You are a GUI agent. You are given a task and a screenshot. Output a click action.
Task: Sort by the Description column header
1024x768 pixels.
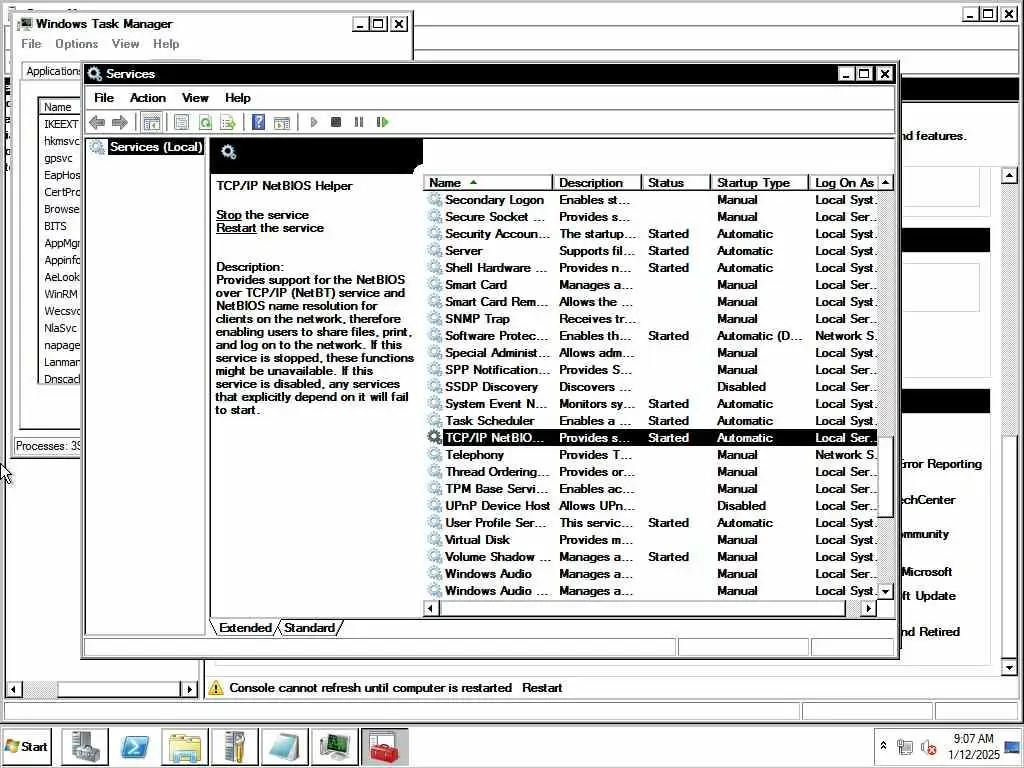[x=597, y=183]
